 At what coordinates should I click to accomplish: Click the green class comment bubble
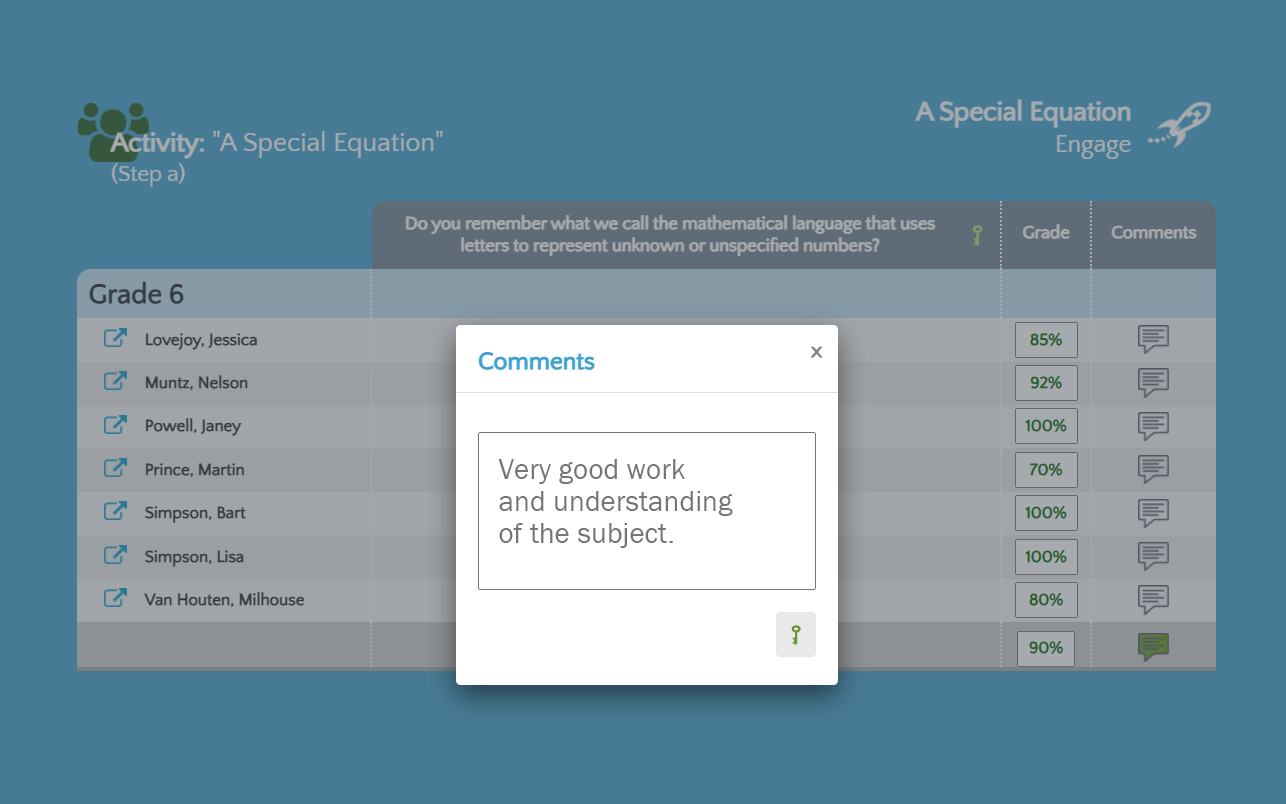point(1153,647)
